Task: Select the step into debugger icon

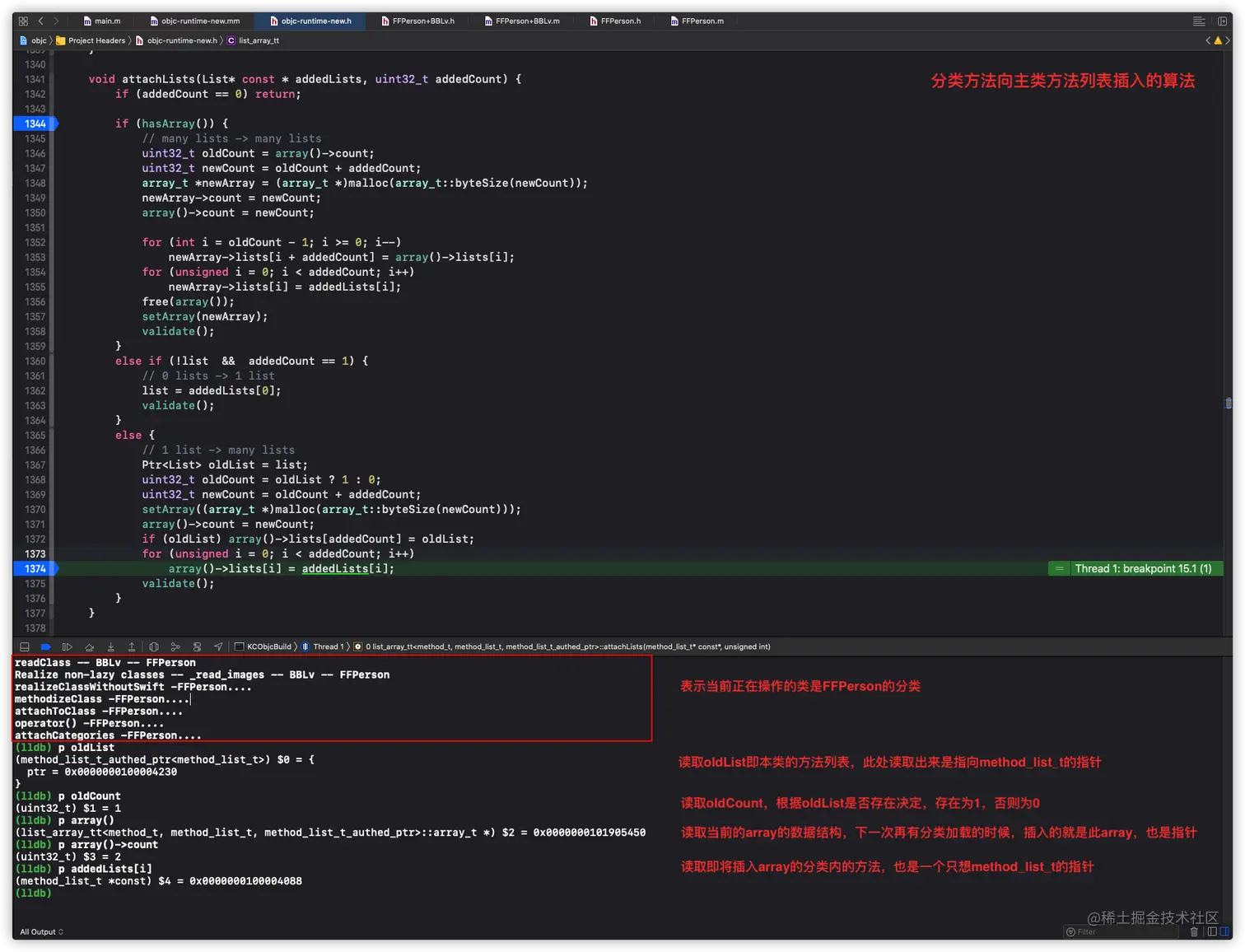Action: 111,646
